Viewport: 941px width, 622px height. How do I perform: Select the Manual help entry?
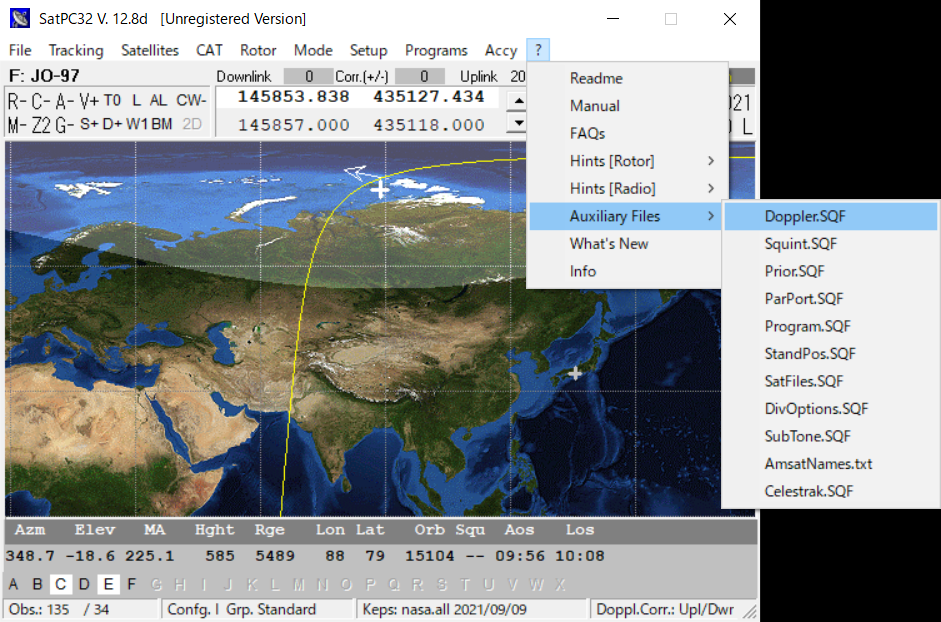point(595,106)
